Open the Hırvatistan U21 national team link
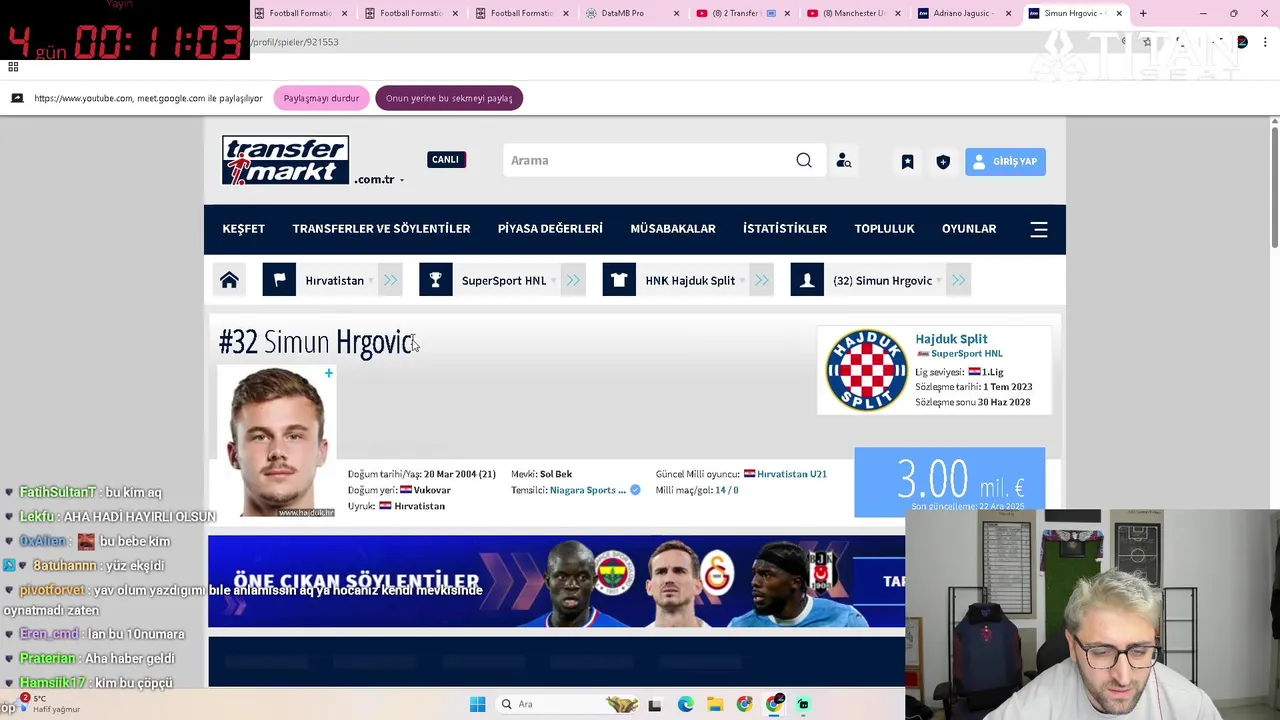Image resolution: width=1280 pixels, height=720 pixels. click(x=792, y=474)
